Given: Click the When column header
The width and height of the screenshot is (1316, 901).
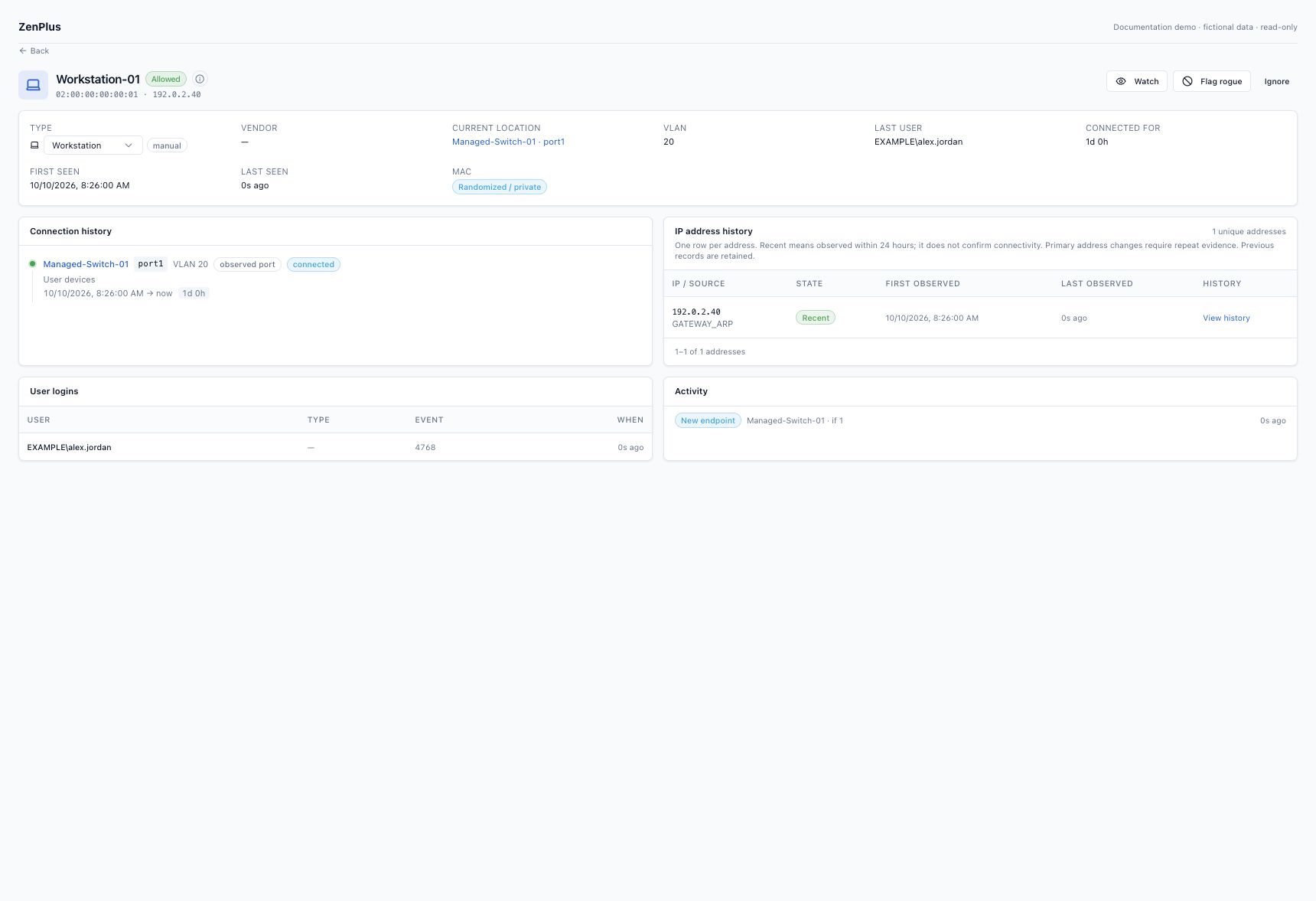Looking at the screenshot, I should click(630, 419).
